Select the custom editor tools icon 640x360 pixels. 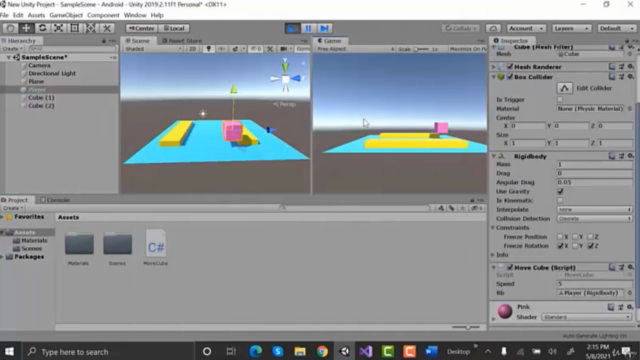coord(107,28)
